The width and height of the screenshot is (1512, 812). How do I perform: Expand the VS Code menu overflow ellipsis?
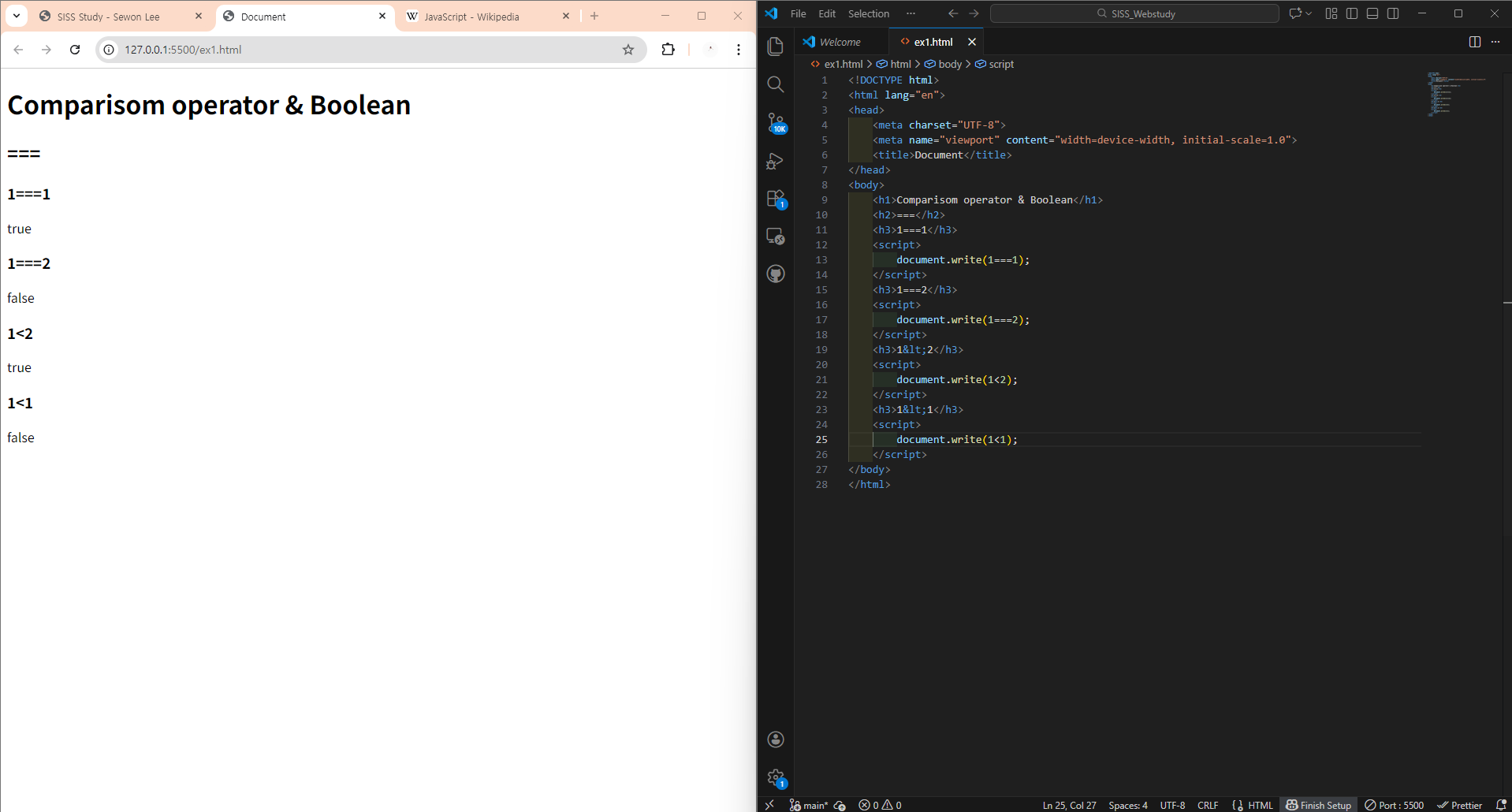[911, 13]
